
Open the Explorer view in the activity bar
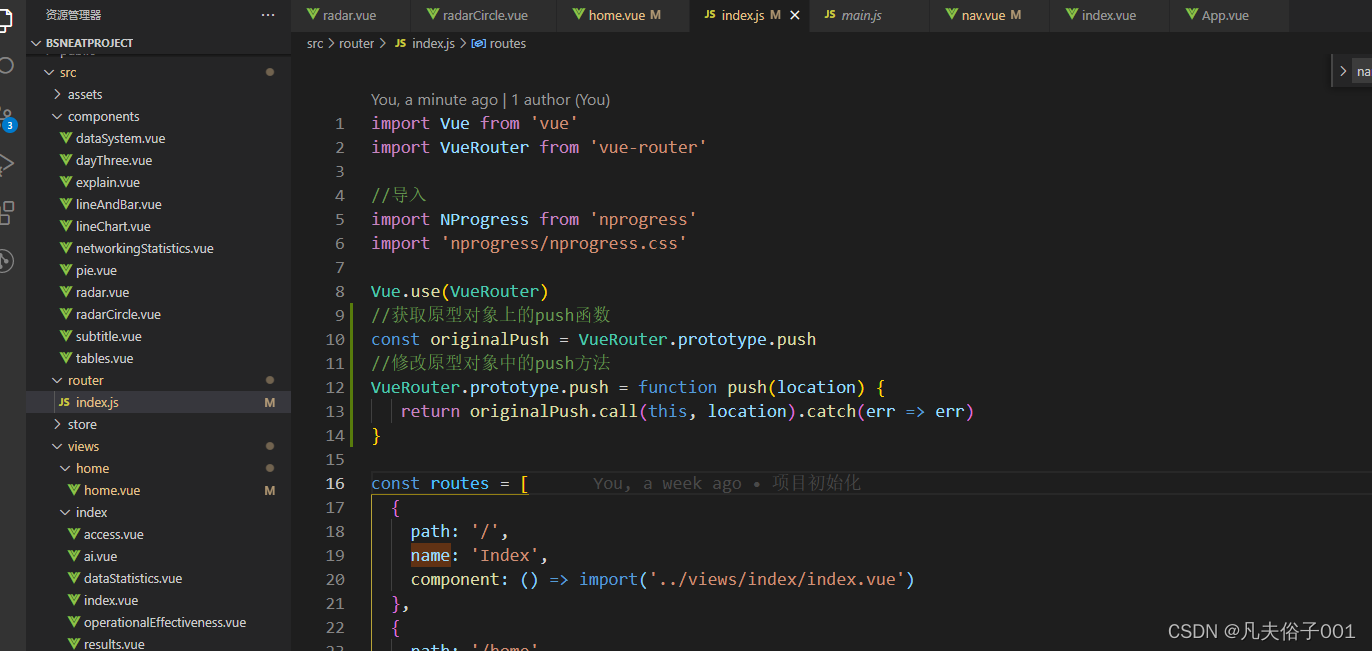(x=6, y=20)
